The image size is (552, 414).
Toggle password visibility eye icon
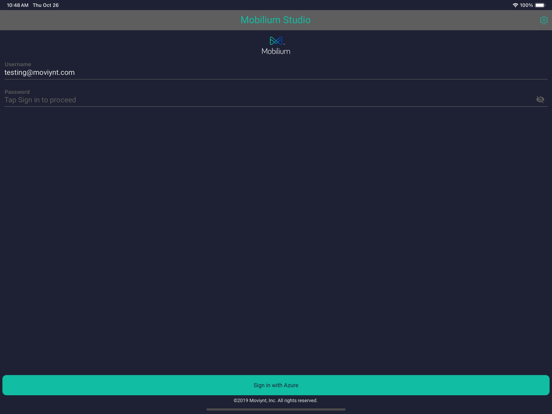(x=540, y=100)
